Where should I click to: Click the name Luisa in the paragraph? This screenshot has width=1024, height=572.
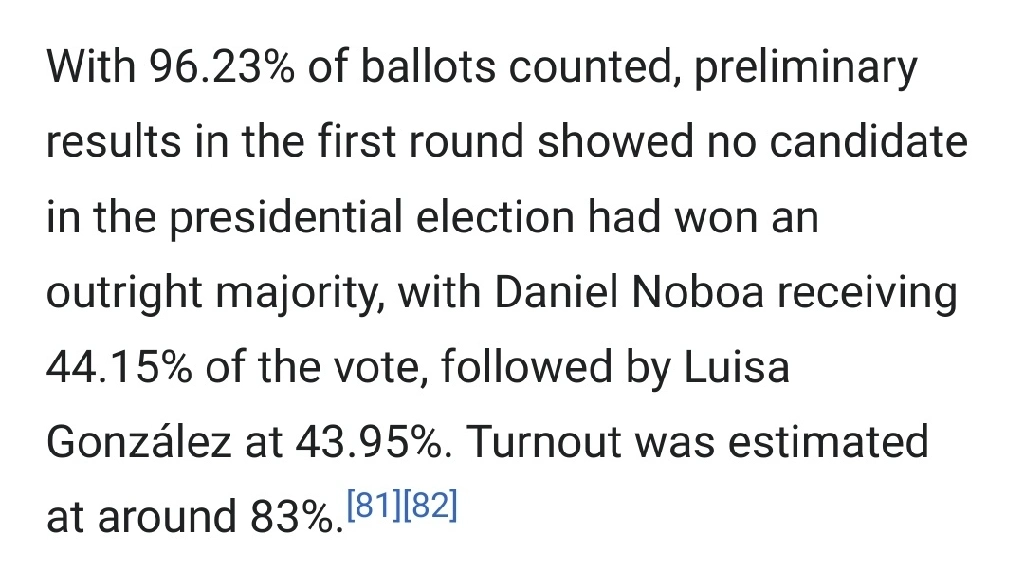click(737, 367)
